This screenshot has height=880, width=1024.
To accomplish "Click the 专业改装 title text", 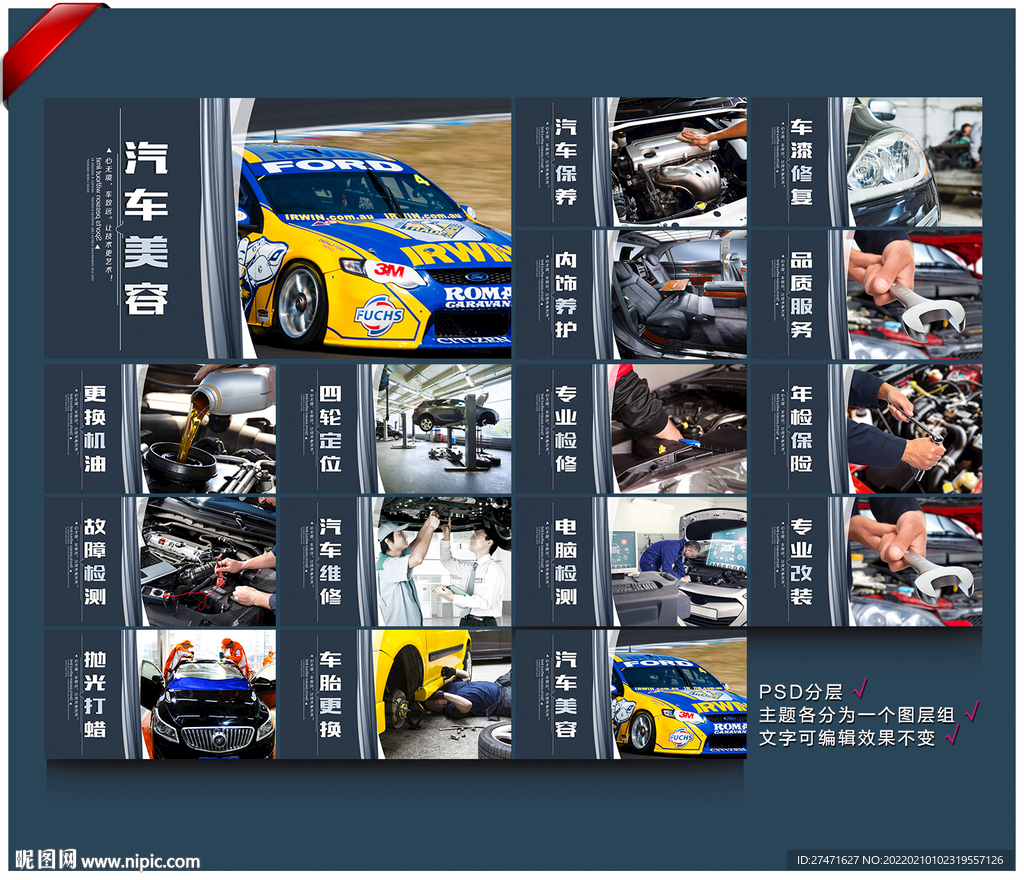I will click(x=801, y=562).
